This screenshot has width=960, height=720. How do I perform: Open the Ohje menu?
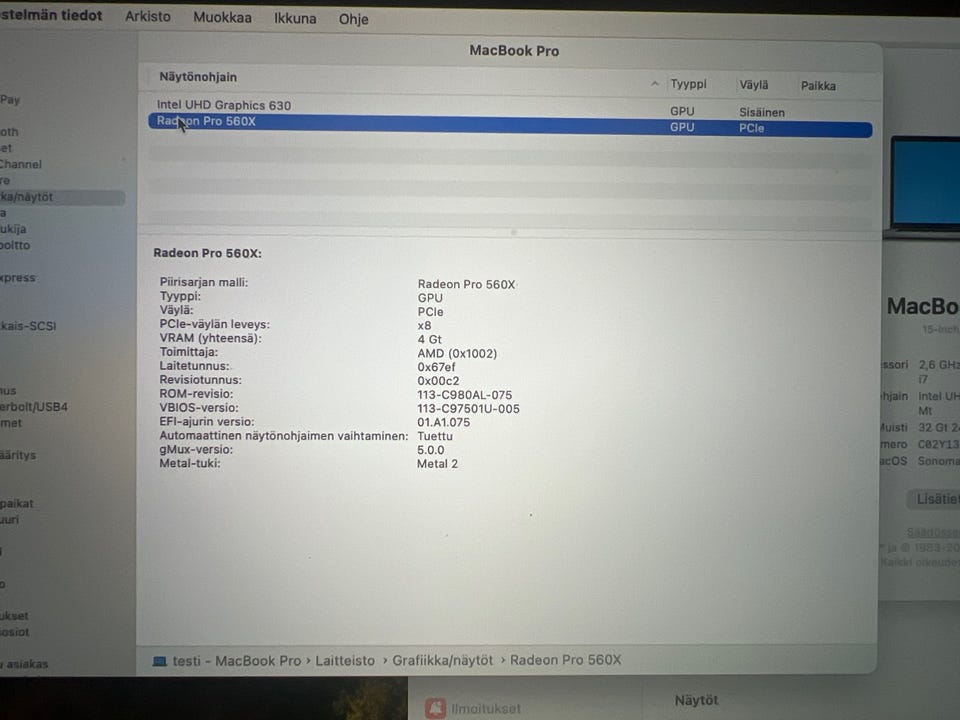click(x=353, y=19)
